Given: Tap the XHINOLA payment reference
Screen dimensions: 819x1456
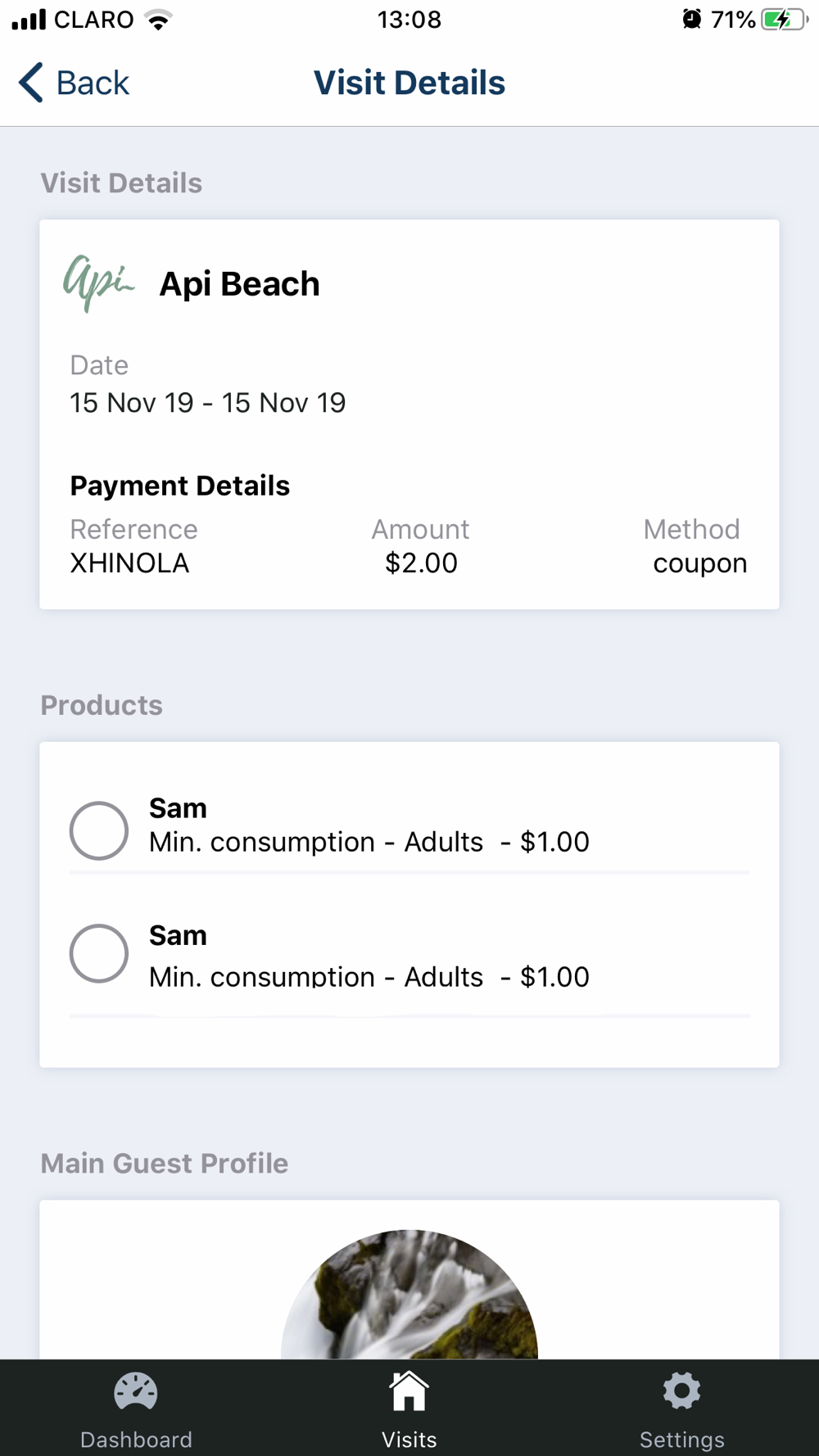Looking at the screenshot, I should click(x=129, y=563).
